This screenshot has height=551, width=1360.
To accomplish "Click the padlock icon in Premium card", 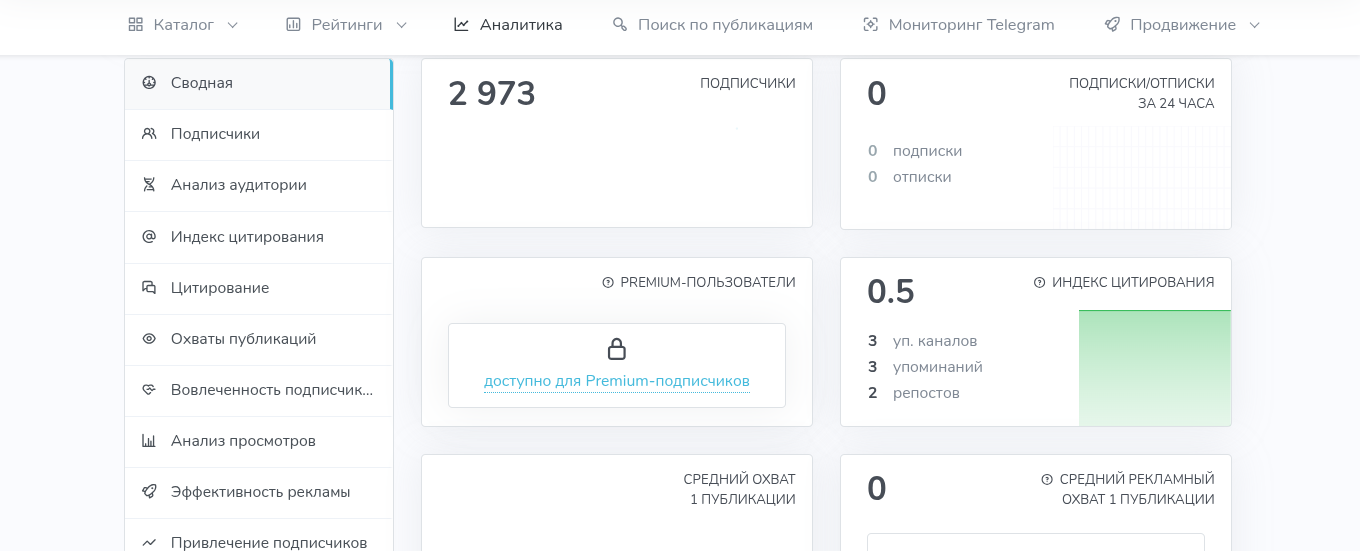I will pos(617,349).
